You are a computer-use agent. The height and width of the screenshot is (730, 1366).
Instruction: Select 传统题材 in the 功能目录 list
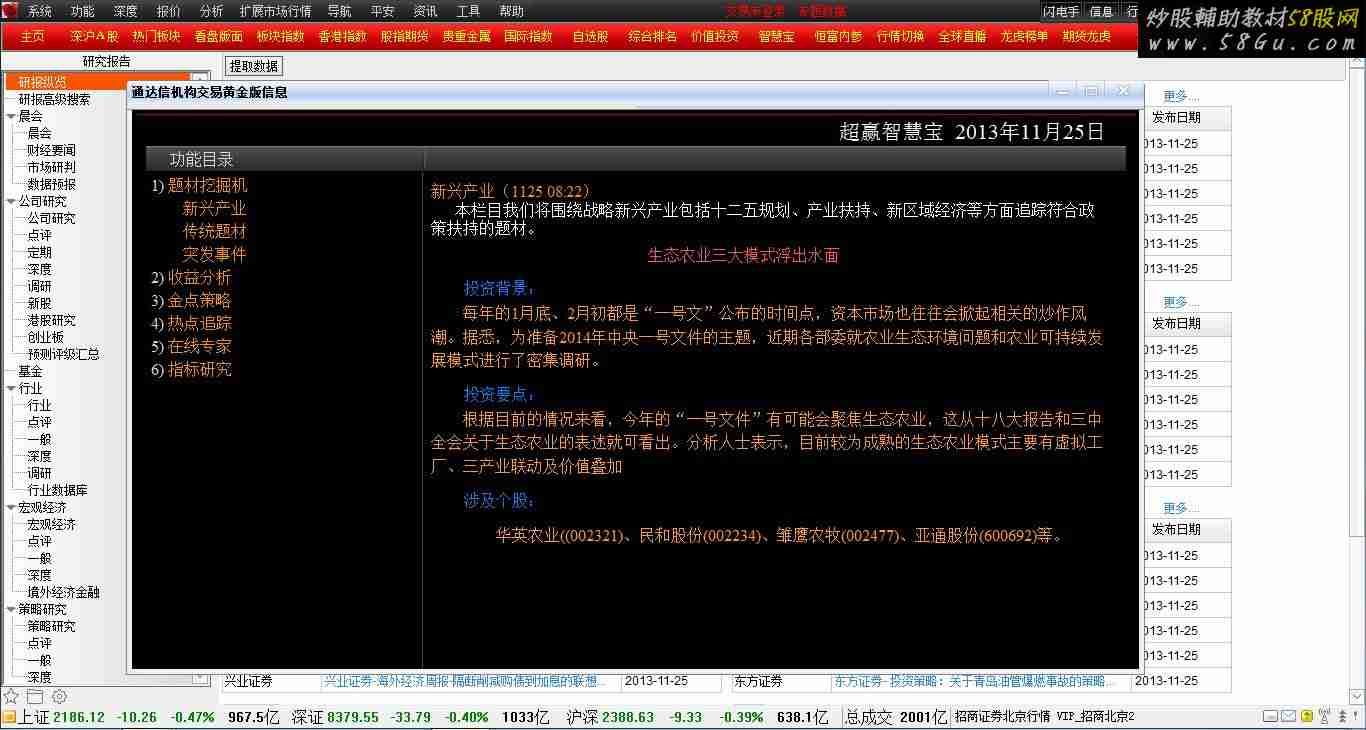coord(214,232)
